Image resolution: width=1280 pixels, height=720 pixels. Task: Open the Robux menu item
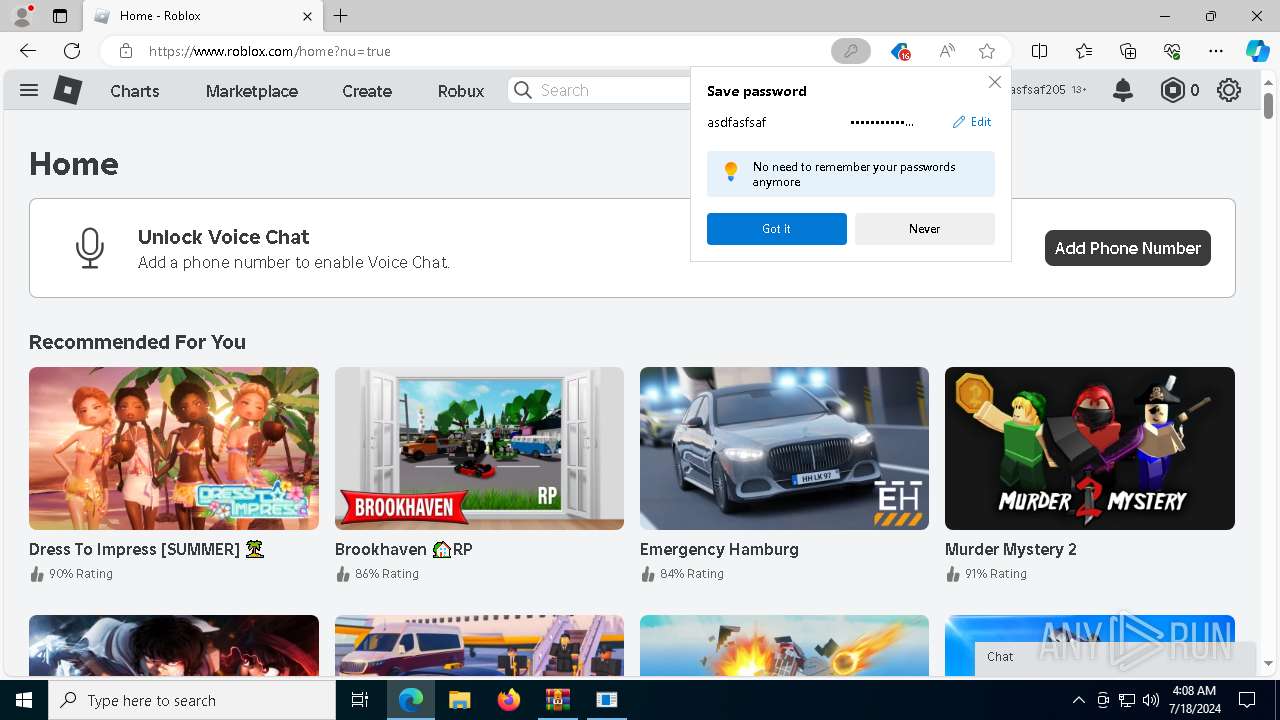461,91
